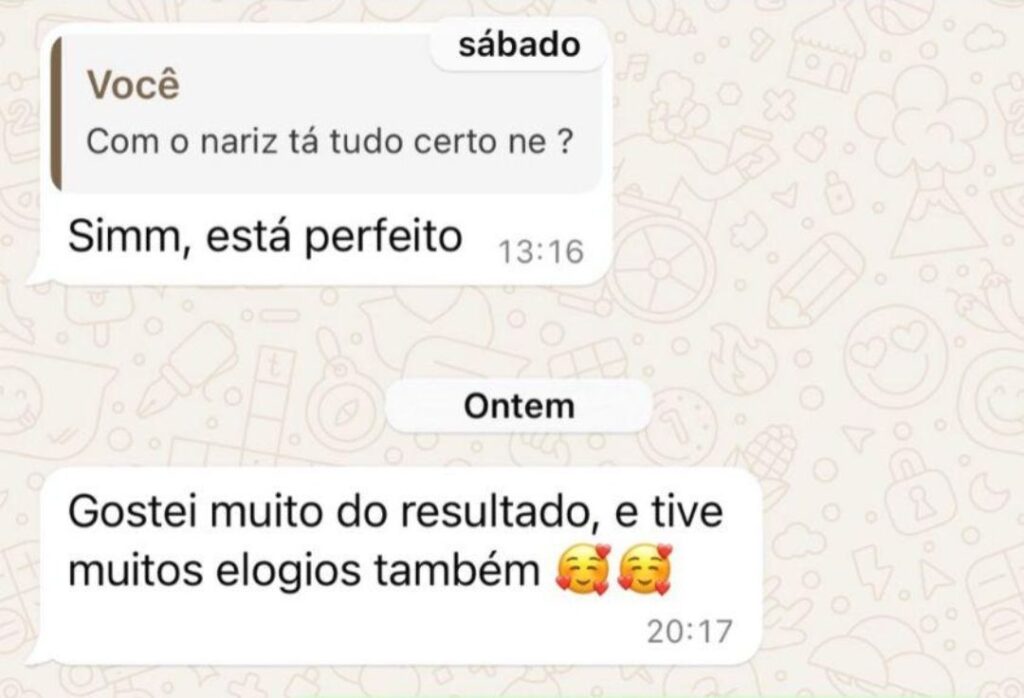Click the word também before the emojis
Screen dimensions: 1024x698
coord(456,570)
